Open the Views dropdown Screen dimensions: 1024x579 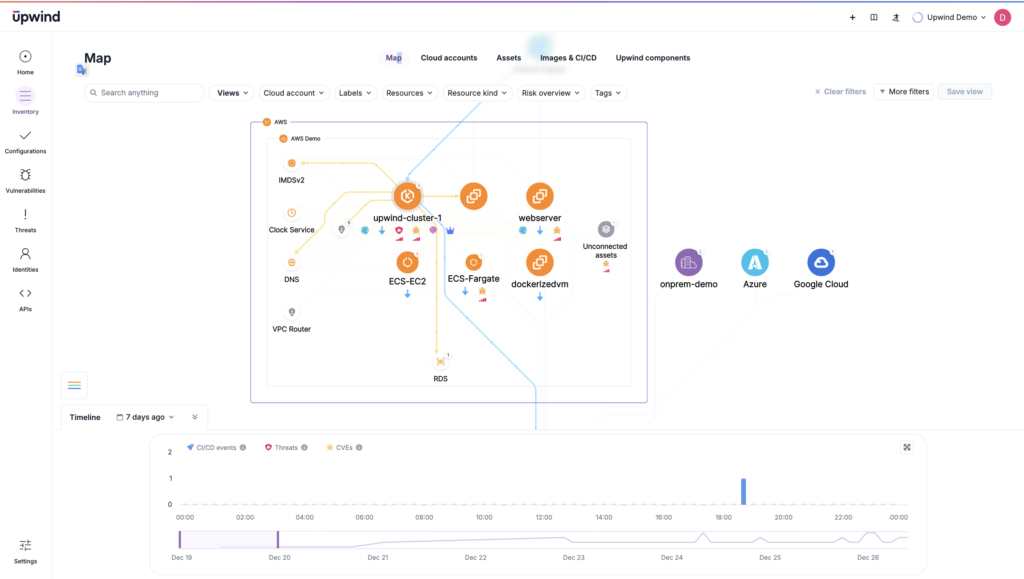tap(232, 93)
